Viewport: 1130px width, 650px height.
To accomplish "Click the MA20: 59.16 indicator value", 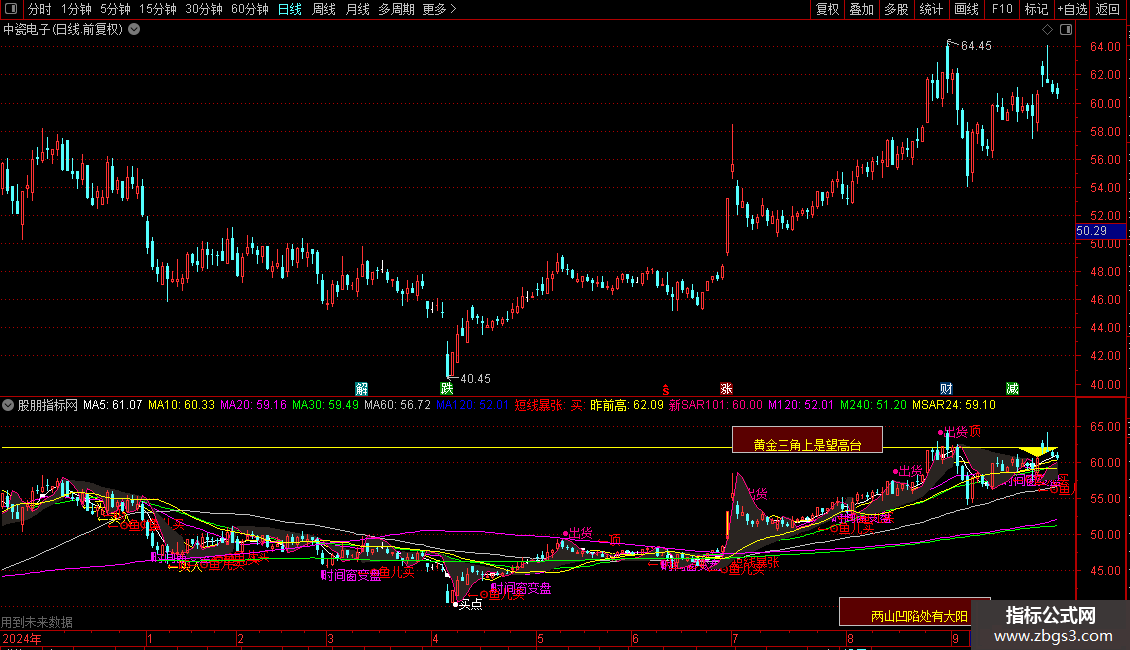I will point(254,405).
